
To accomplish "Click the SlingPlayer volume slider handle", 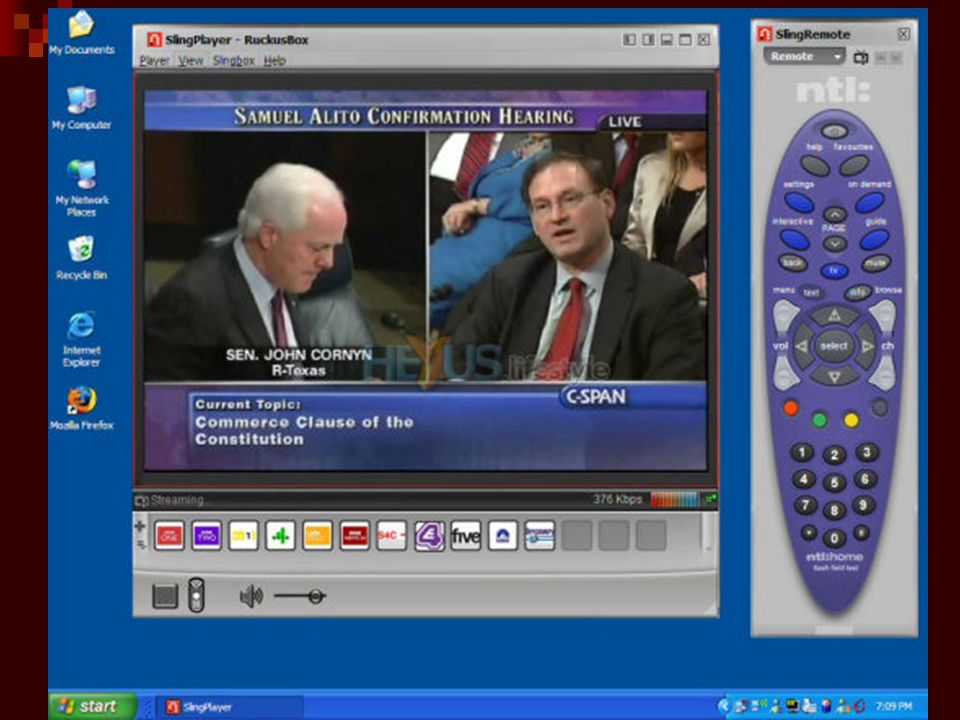I will click(x=317, y=596).
